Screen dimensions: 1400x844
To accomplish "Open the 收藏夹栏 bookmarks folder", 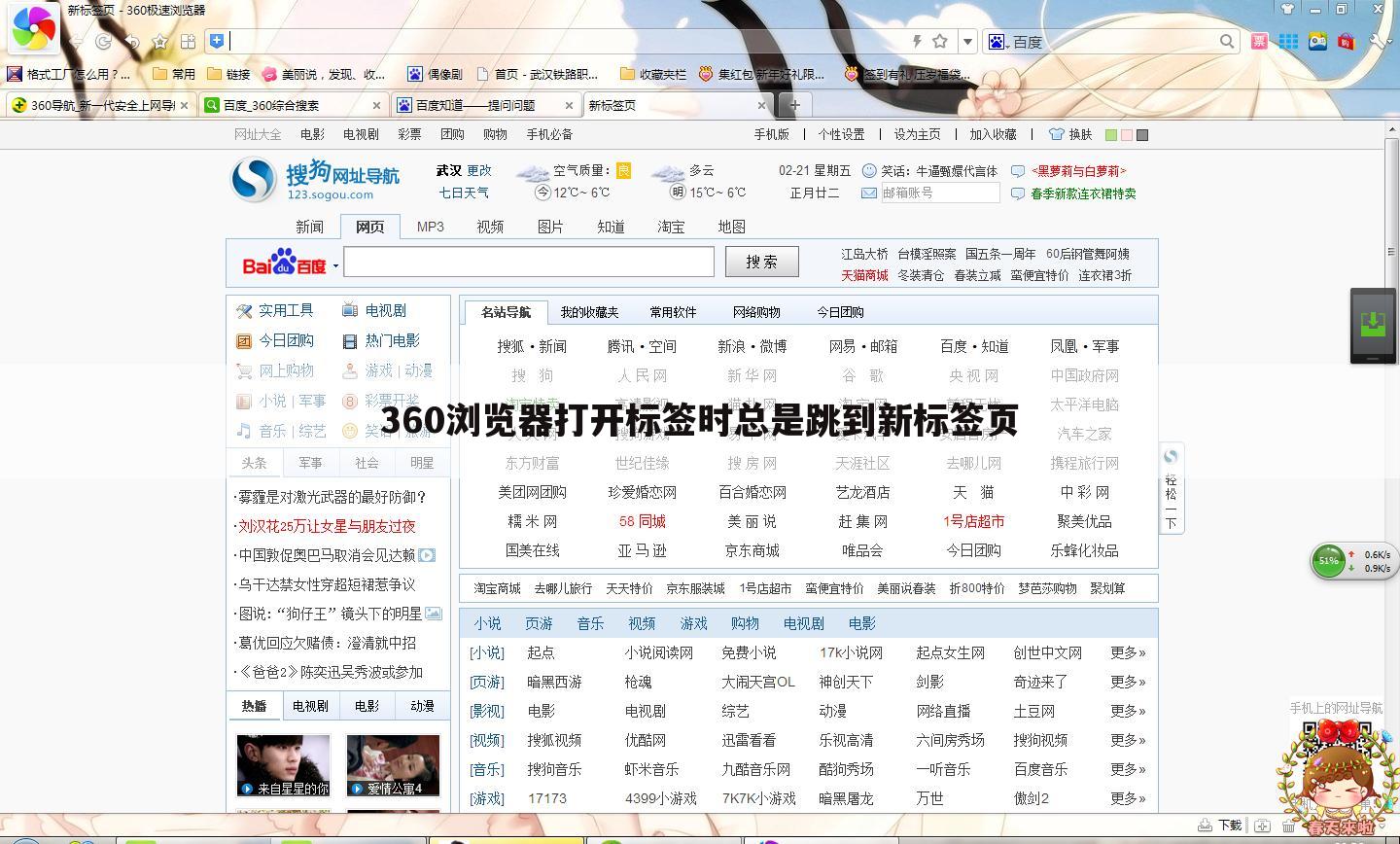I will (x=652, y=74).
